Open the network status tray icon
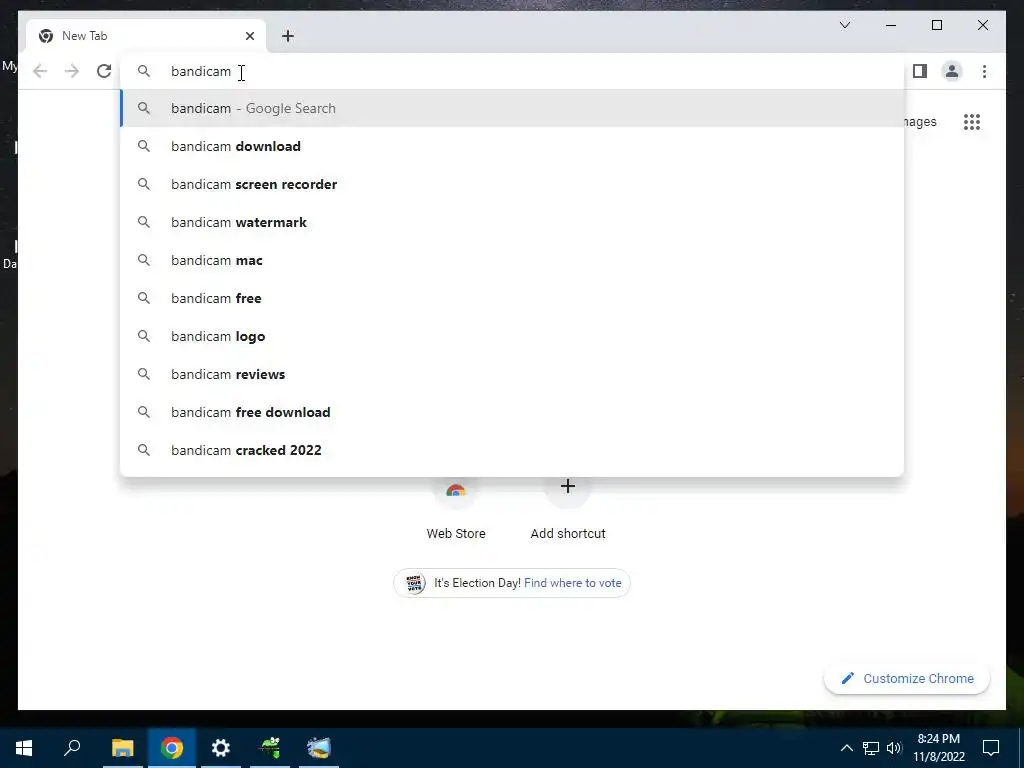The width and height of the screenshot is (1024, 768). point(871,748)
